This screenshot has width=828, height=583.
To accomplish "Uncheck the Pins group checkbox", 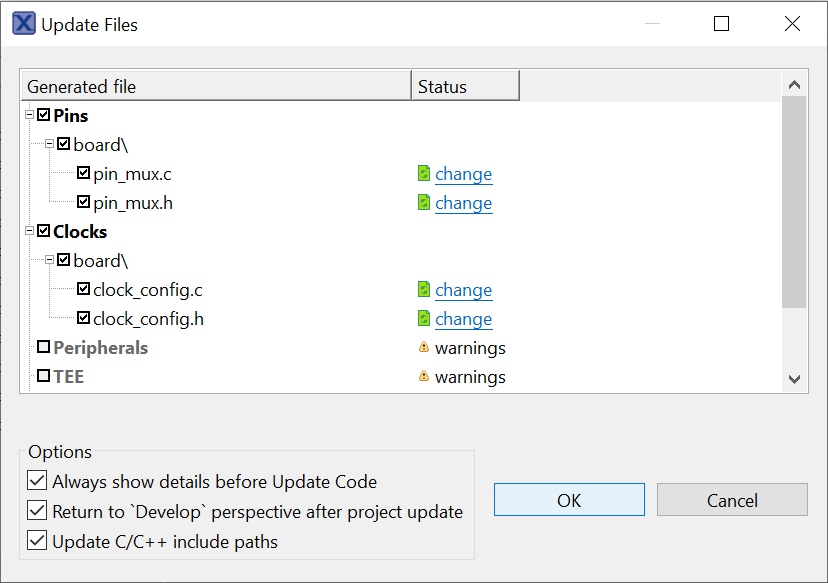I will click(43, 116).
